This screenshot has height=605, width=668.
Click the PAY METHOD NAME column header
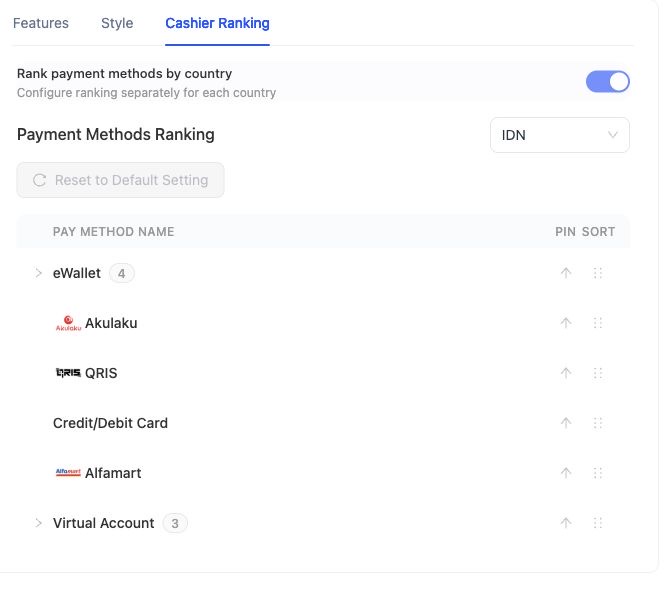[x=113, y=231]
